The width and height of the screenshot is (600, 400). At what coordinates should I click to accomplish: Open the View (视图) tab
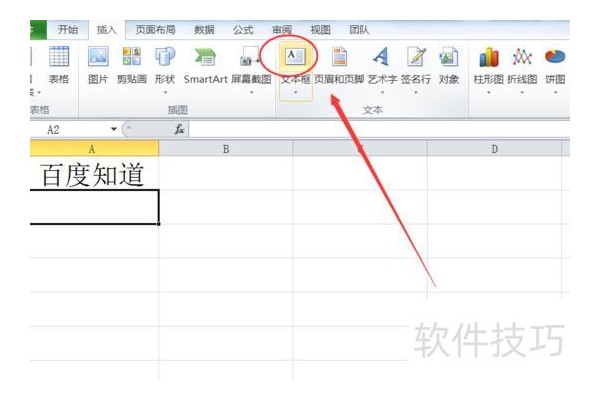[x=321, y=29]
